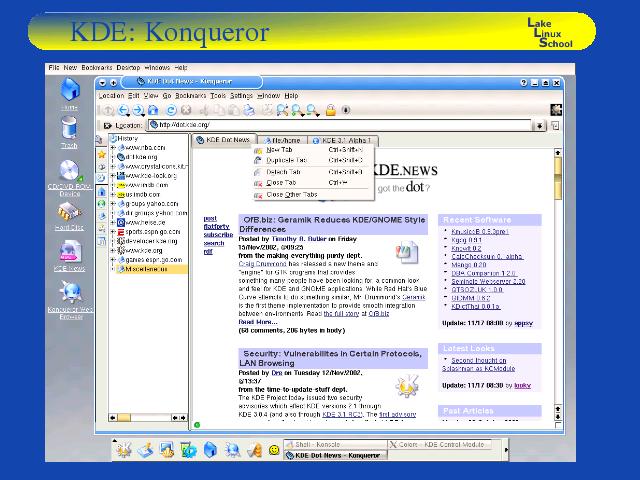The width and height of the screenshot is (640, 480).
Task: Open the 'Second thought on' link
Action: tap(478, 360)
